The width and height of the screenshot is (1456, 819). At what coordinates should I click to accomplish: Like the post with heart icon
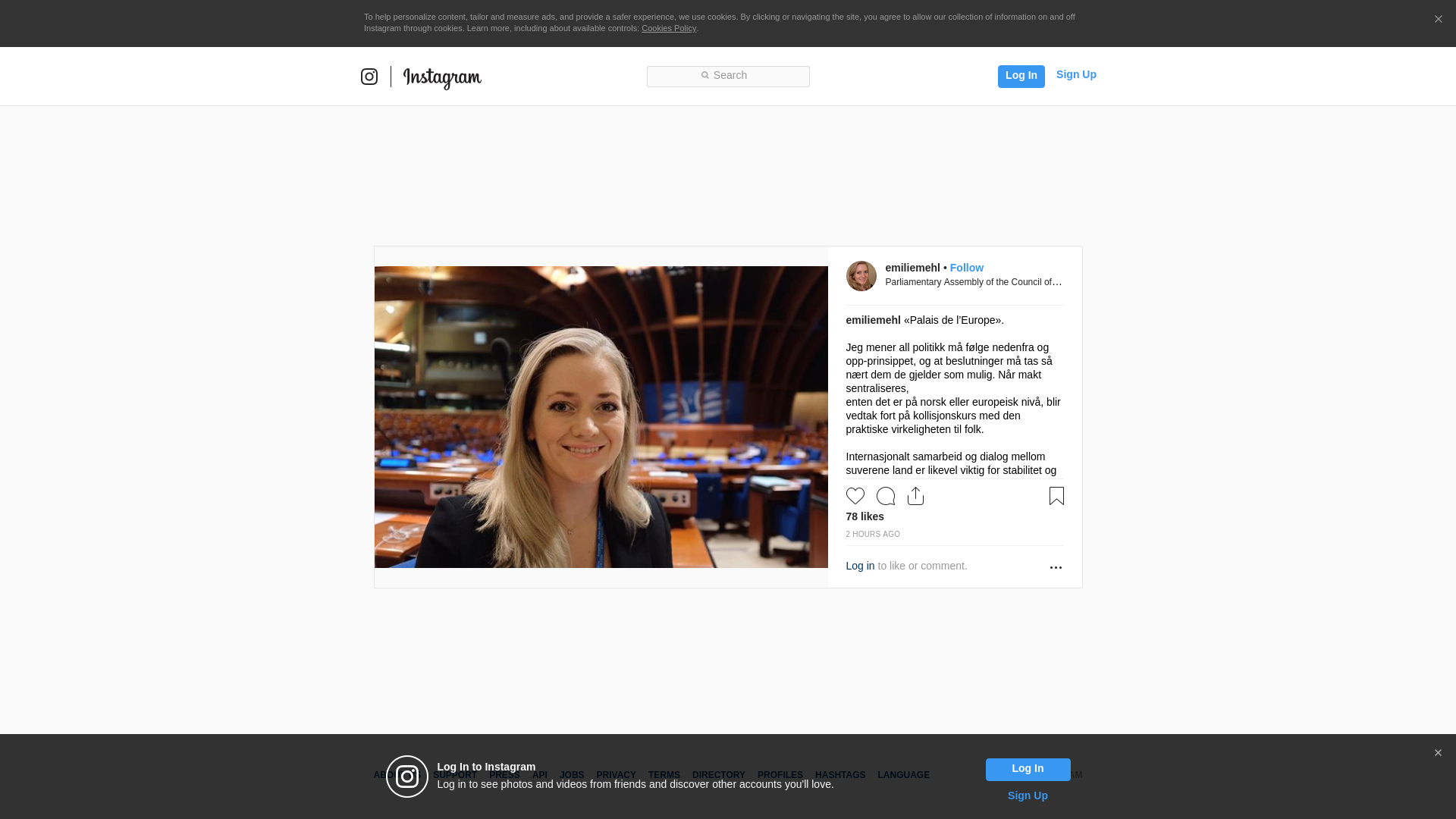tap(855, 496)
